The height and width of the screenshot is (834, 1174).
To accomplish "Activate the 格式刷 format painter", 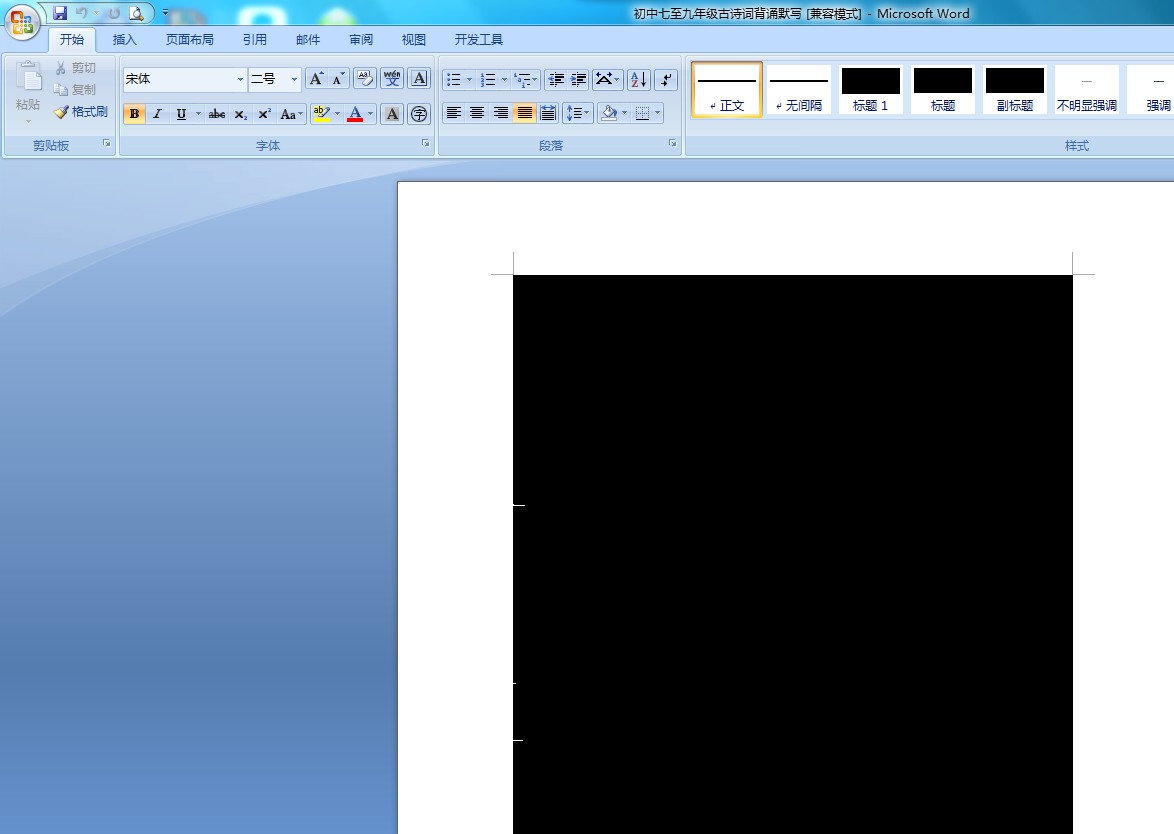I will pyautogui.click(x=81, y=112).
